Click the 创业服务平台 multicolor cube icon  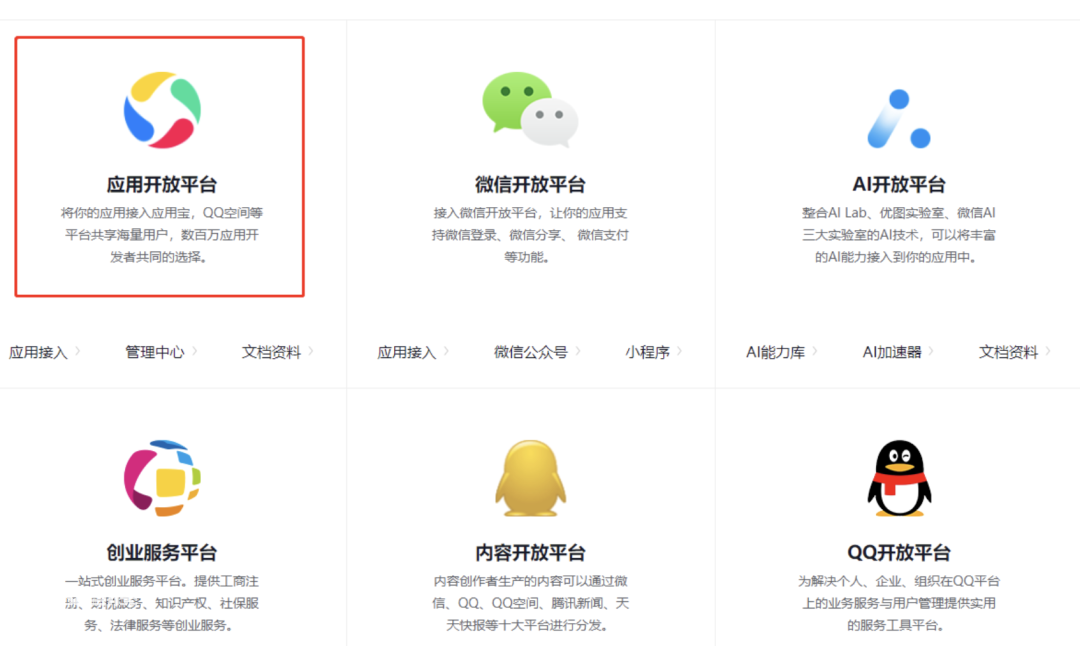(x=162, y=478)
